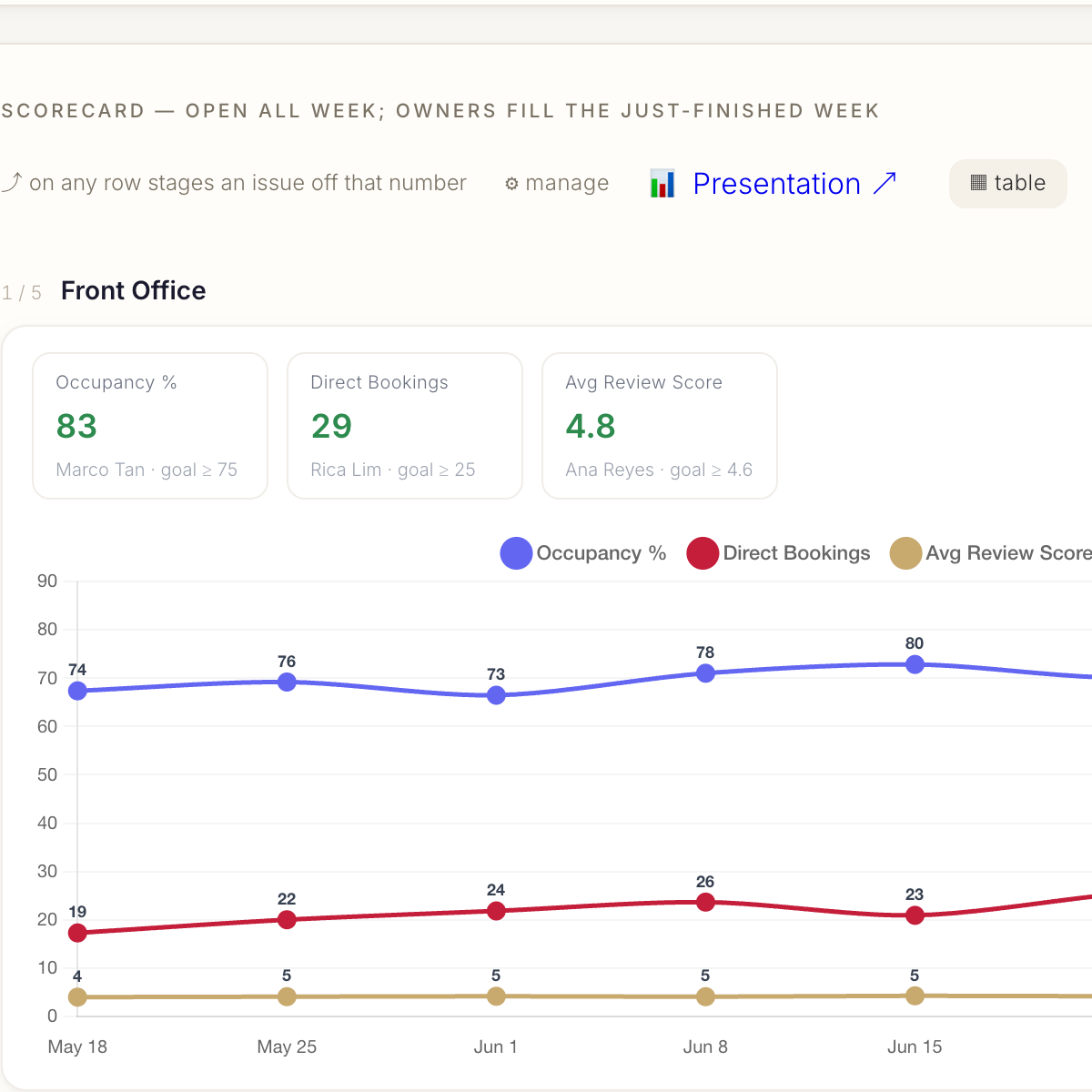Click the external arrow icon after Presentation
This screenshot has height=1092, width=1092.
click(x=885, y=183)
